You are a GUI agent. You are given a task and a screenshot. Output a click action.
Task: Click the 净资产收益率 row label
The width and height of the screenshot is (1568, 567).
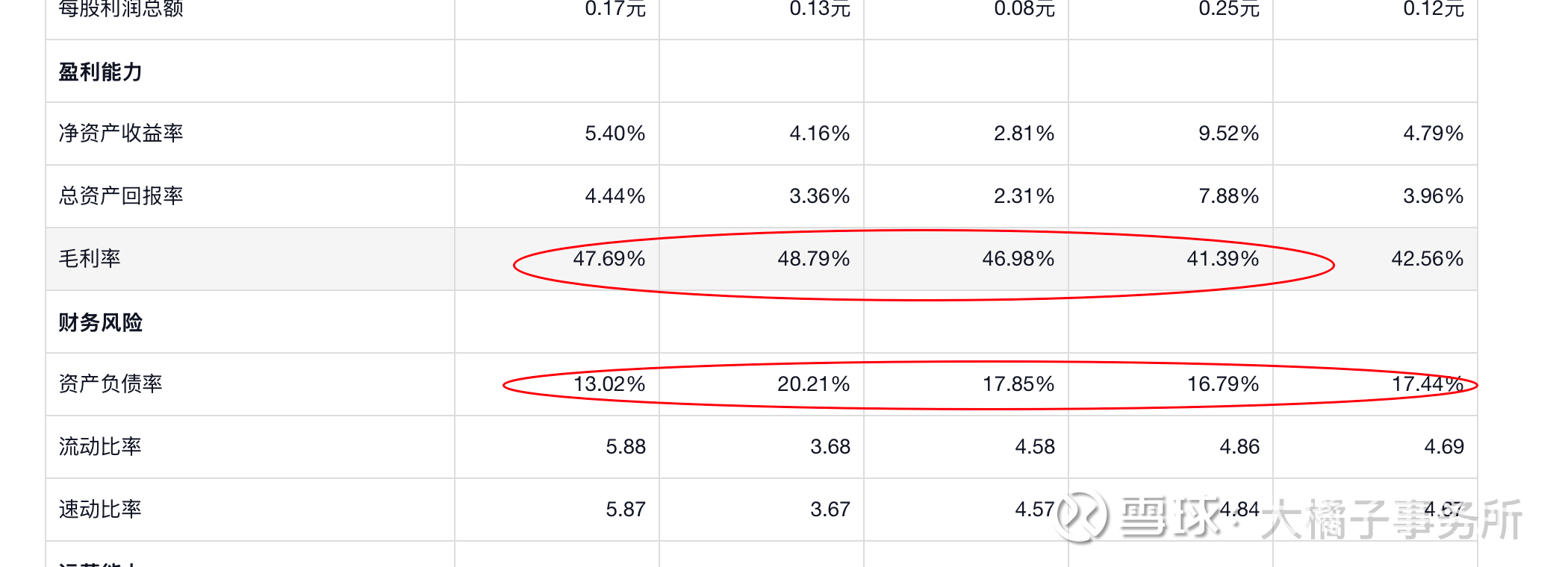(x=121, y=134)
